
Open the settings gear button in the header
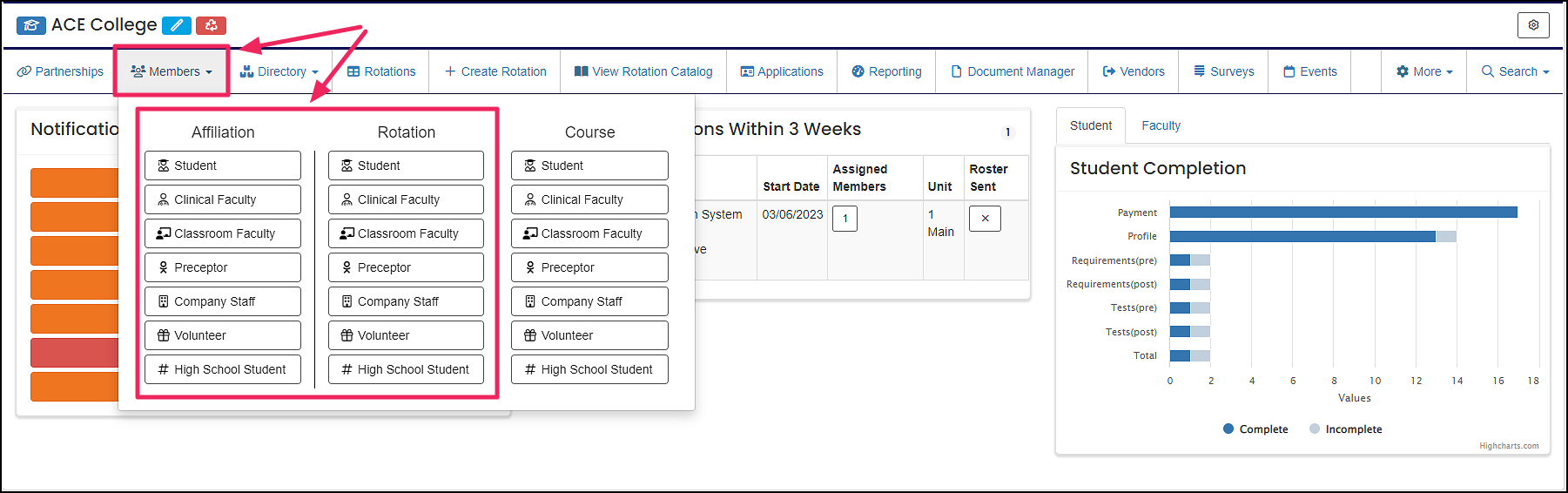click(1533, 25)
